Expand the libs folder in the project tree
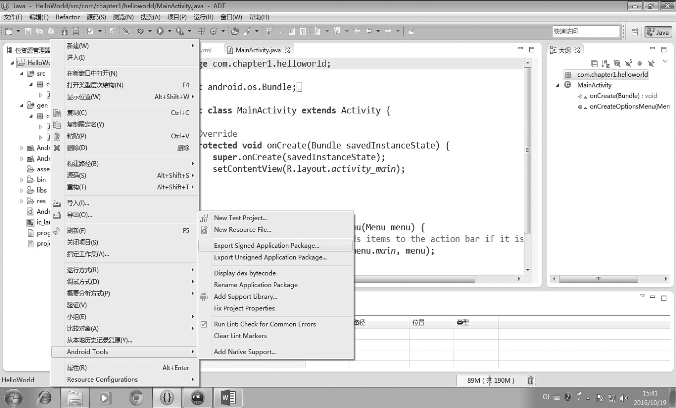 [22, 190]
